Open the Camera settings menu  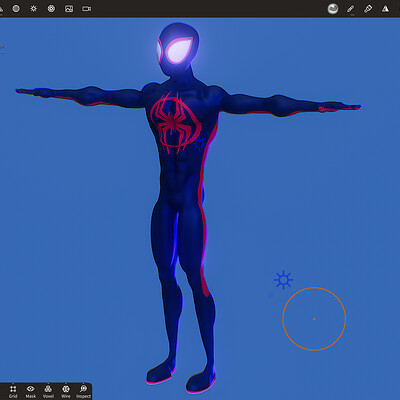[x=87, y=9]
